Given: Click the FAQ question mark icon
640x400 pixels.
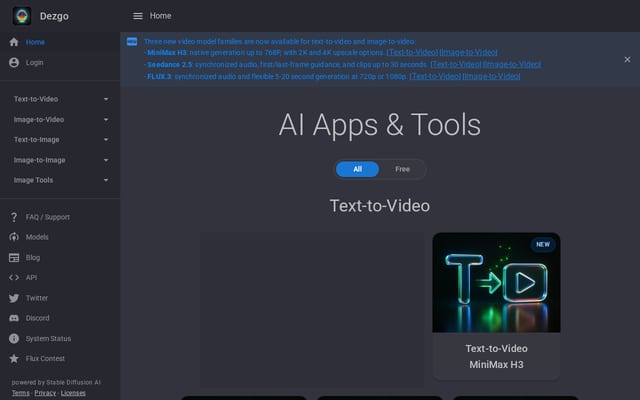Looking at the screenshot, I should (x=14, y=217).
